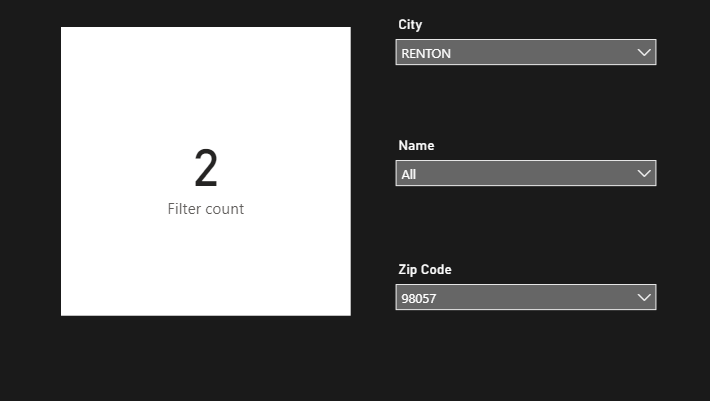710x401 pixels.
Task: Click the City slicer header label
Action: (x=410, y=25)
